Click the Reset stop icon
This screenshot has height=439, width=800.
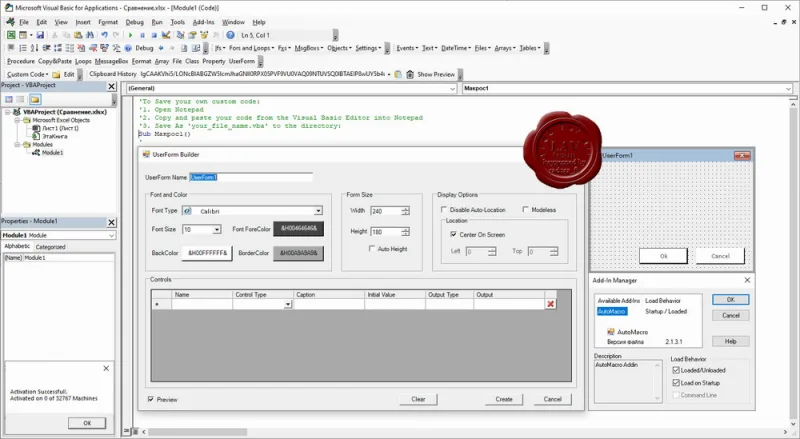click(x=154, y=35)
